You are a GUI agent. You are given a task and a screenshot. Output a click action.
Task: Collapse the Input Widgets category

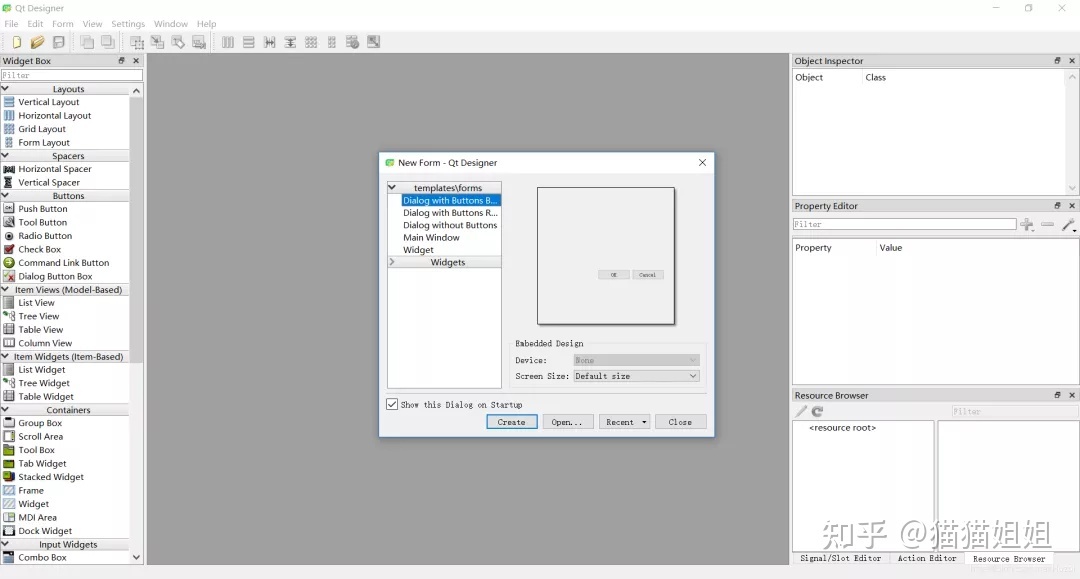[6, 544]
